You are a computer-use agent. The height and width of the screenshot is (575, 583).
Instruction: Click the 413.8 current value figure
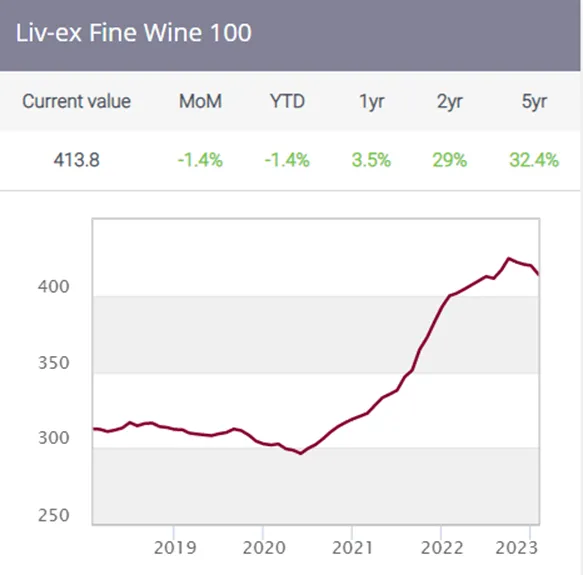(77, 160)
